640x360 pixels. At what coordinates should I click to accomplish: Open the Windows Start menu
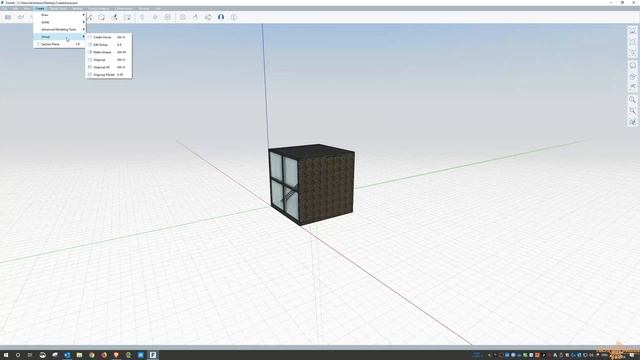point(6,355)
